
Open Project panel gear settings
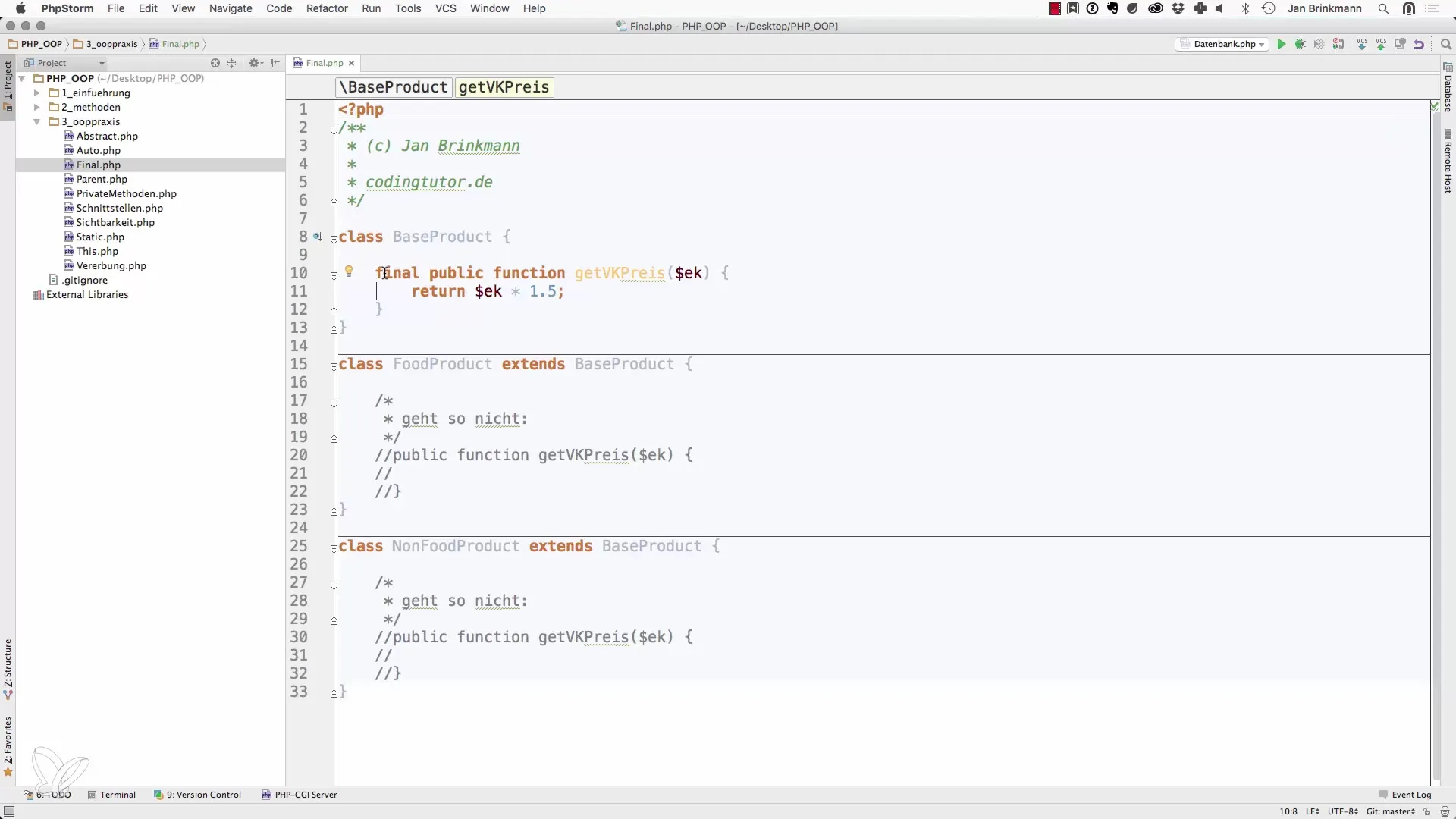[x=256, y=63]
